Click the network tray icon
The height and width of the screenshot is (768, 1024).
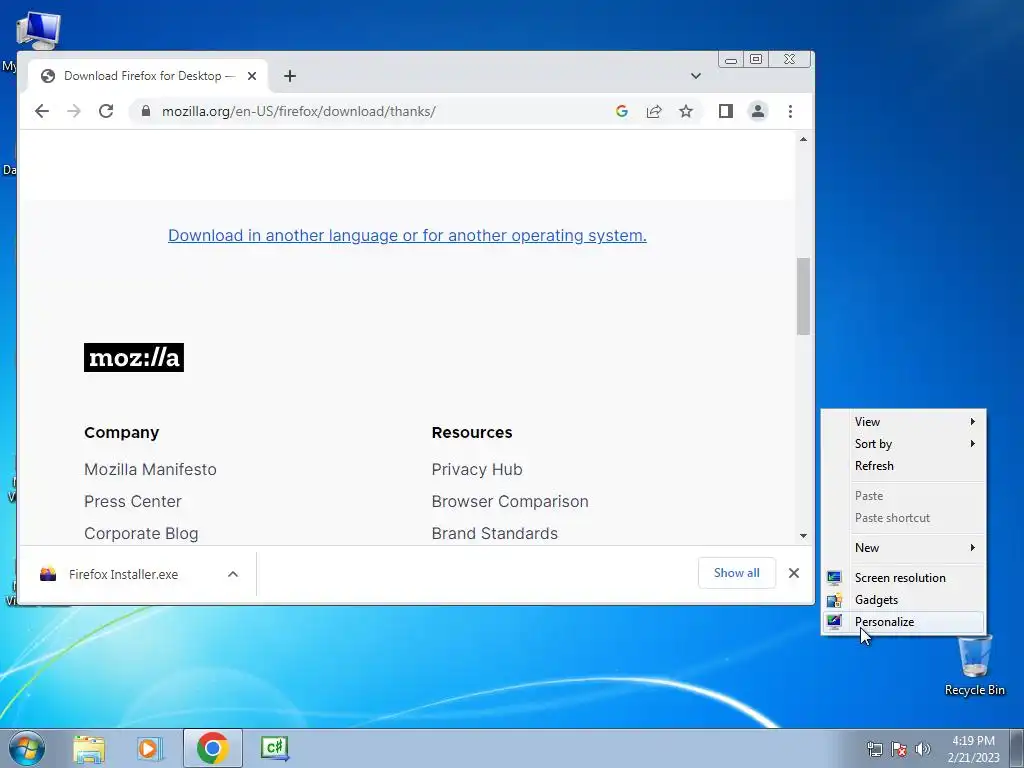pyautogui.click(x=874, y=749)
